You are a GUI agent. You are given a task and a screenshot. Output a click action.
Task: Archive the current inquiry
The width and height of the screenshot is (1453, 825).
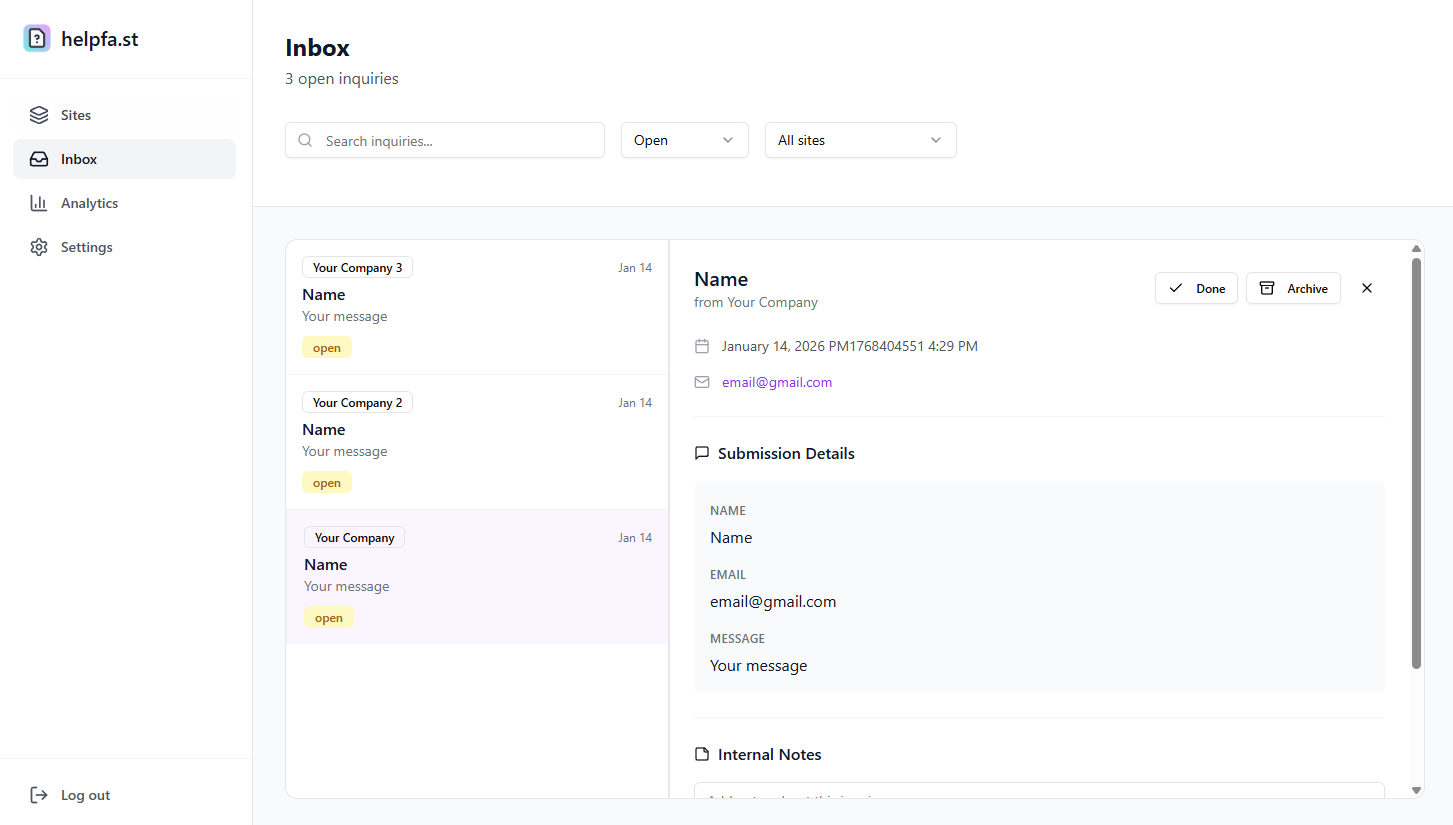(1293, 288)
